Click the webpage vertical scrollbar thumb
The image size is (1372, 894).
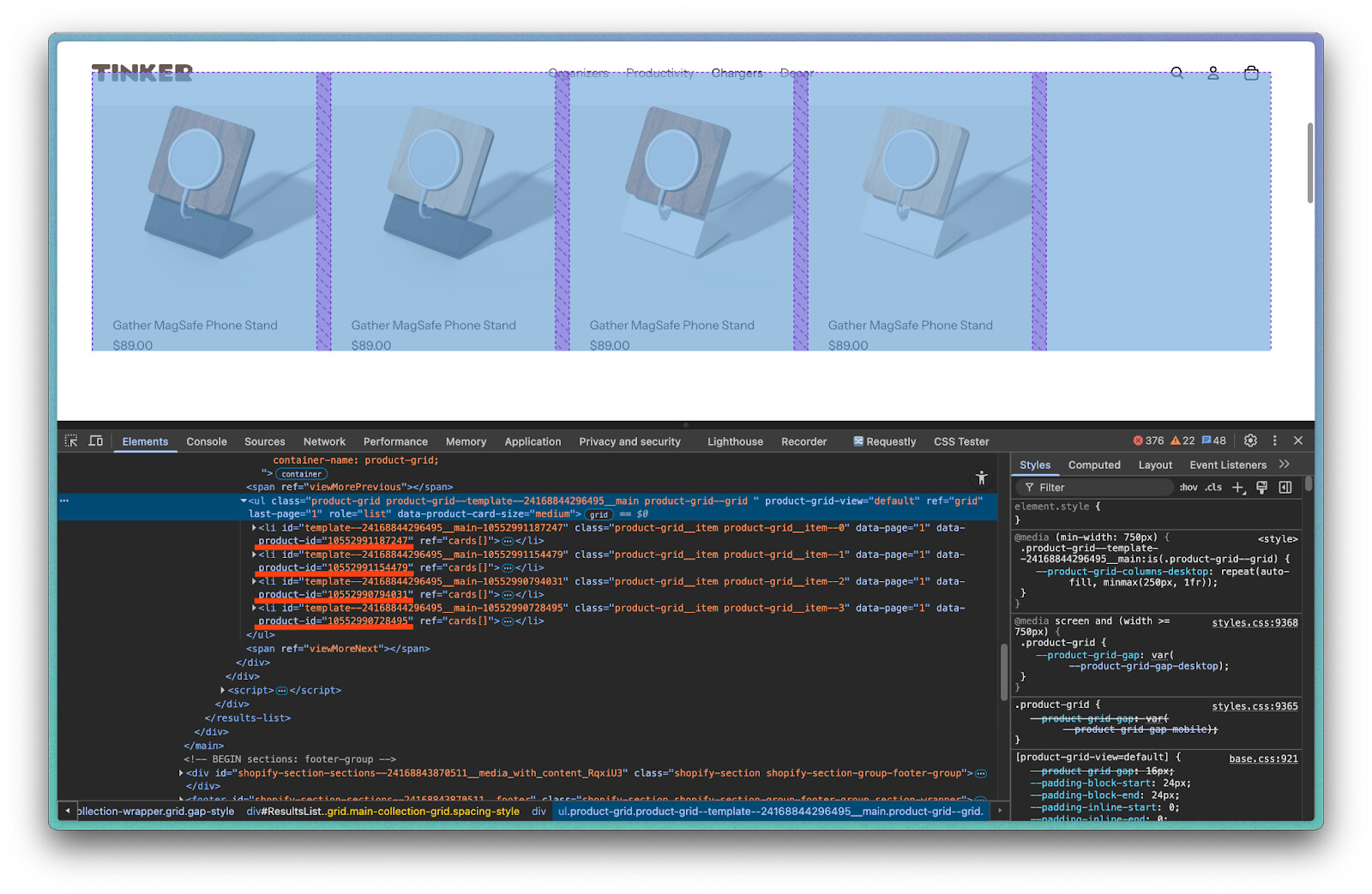(x=1309, y=163)
